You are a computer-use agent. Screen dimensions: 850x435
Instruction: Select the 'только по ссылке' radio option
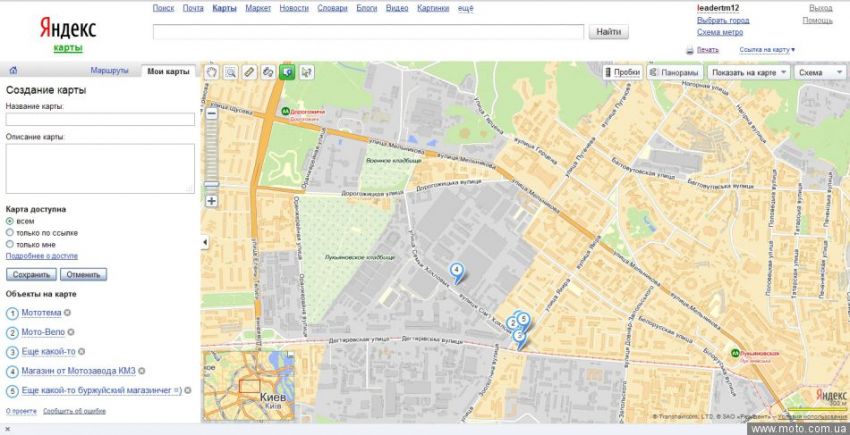pyautogui.click(x=10, y=232)
